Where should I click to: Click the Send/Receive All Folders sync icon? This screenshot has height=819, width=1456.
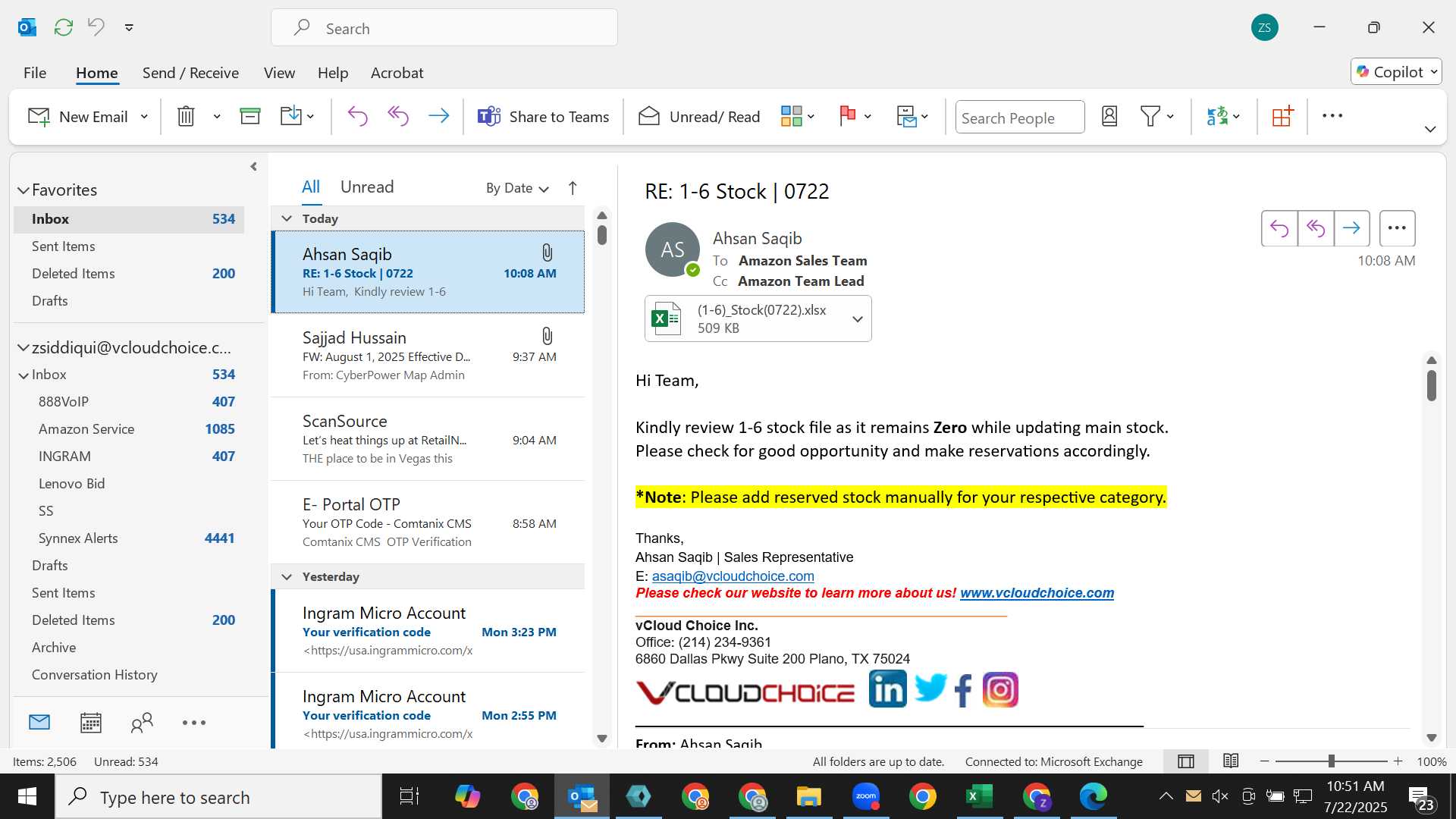(x=64, y=27)
